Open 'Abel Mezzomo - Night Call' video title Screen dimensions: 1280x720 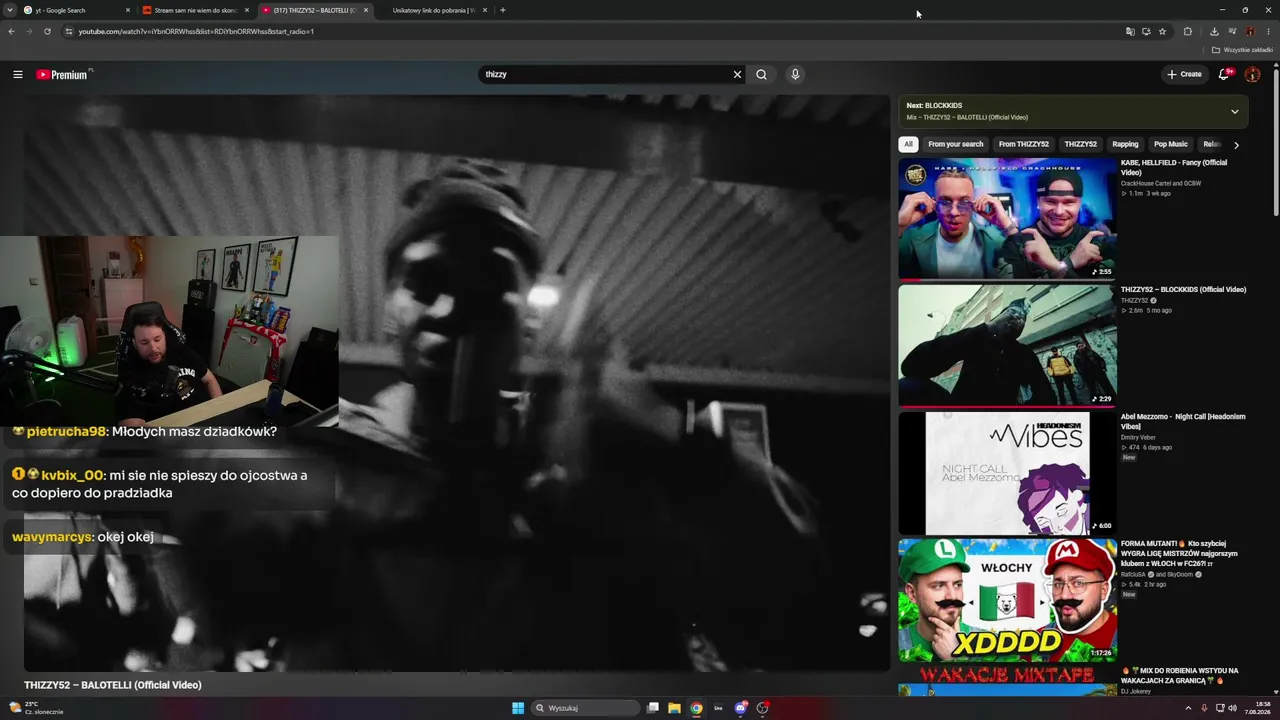tap(1183, 421)
